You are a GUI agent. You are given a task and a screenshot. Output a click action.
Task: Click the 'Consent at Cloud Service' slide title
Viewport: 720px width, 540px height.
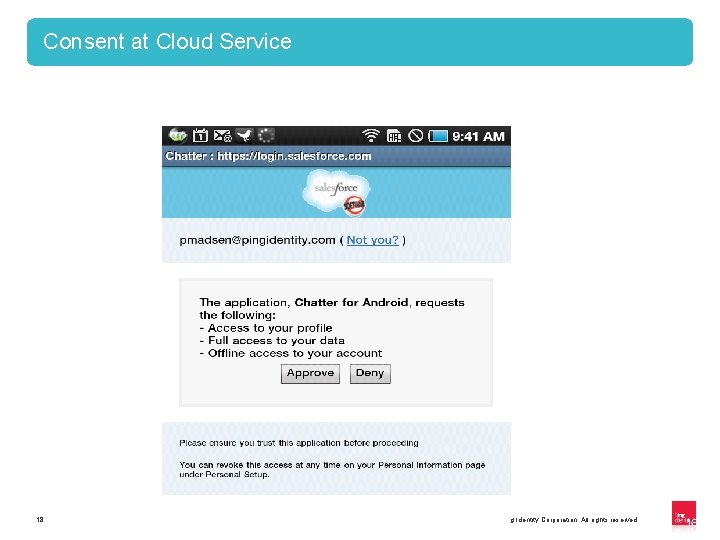pos(167,41)
